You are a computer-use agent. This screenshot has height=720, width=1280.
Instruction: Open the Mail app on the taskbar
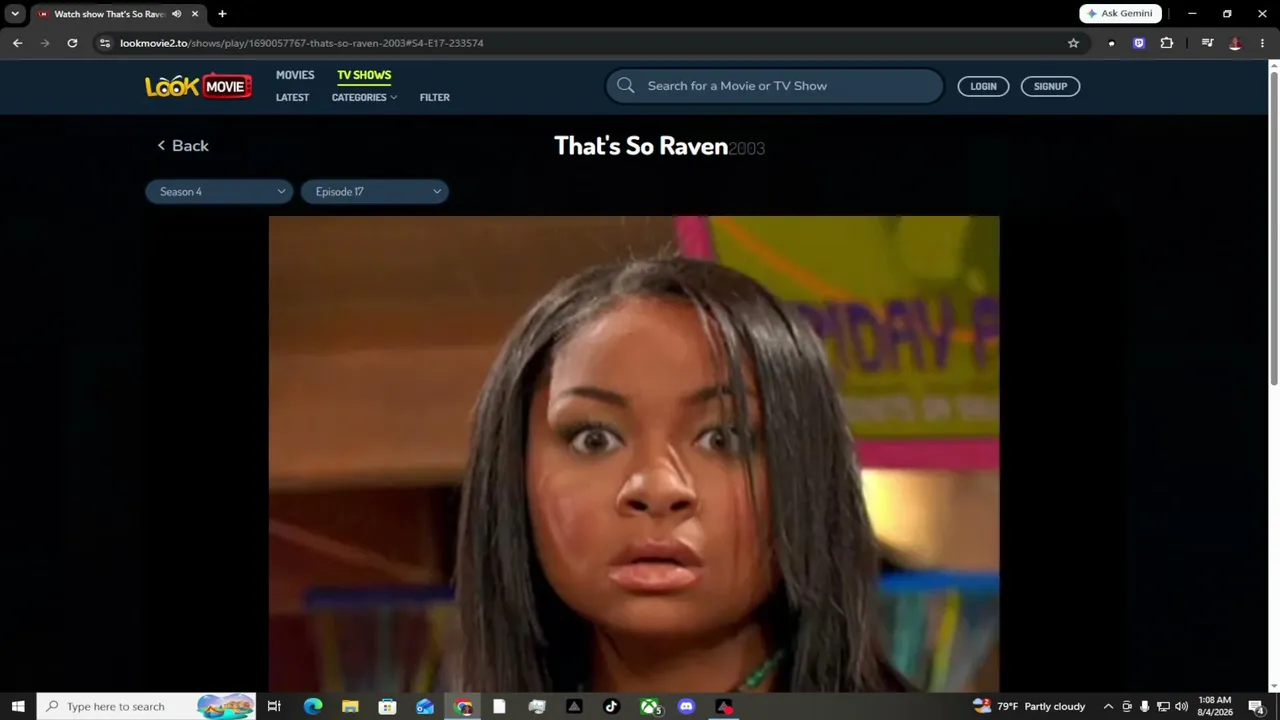point(425,706)
